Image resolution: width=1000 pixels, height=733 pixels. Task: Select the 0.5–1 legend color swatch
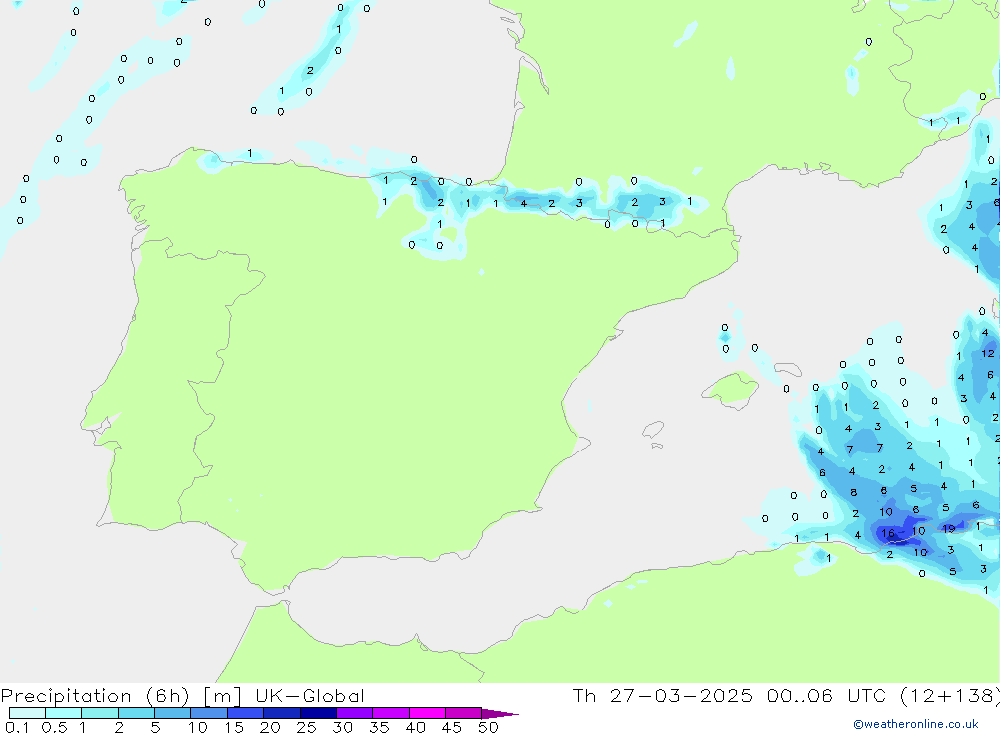64,713
